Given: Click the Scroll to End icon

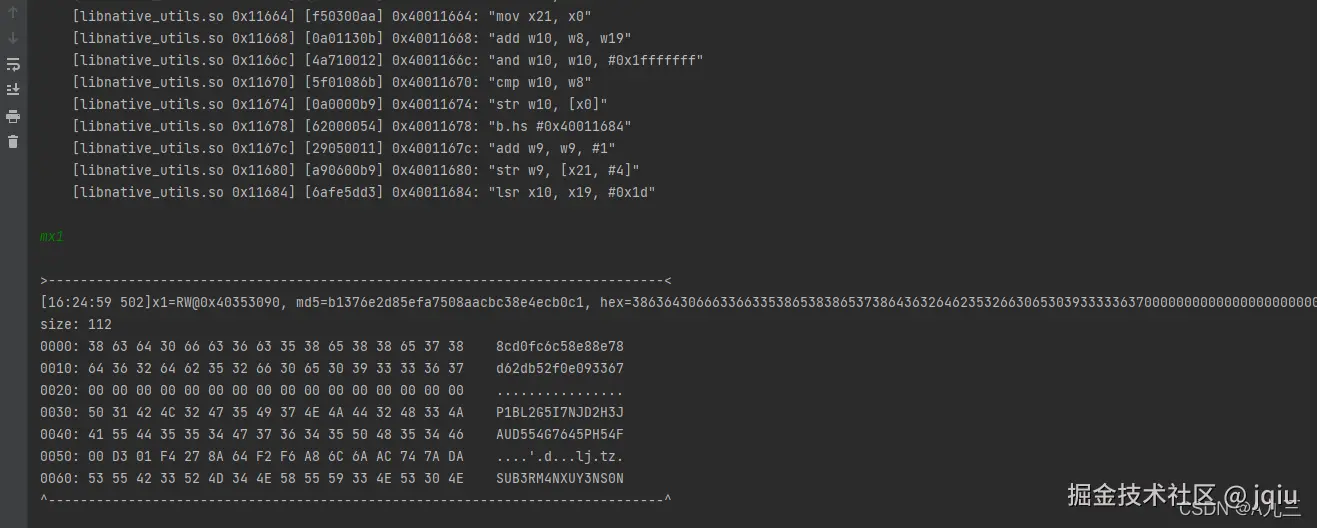Looking at the screenshot, I should tap(13, 90).
